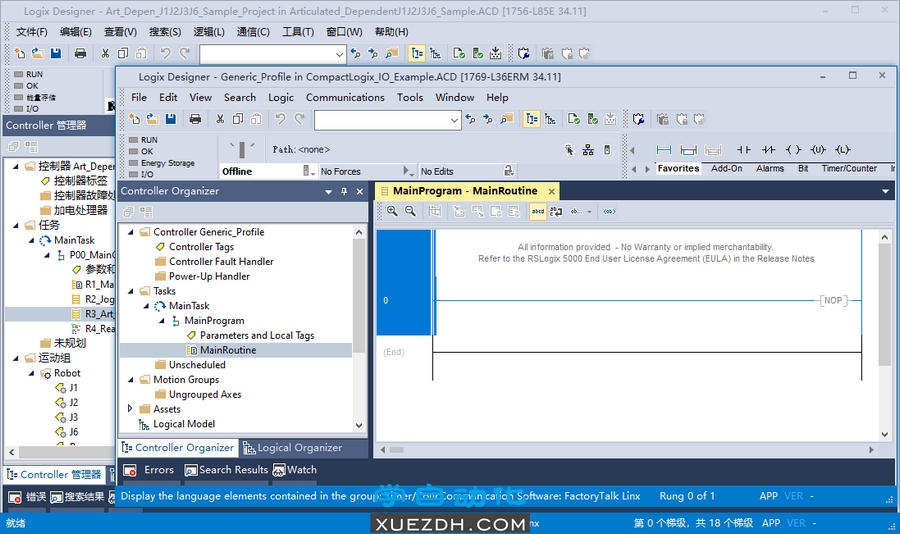Select Logical Model tree item
This screenshot has width=900, height=534.
pos(184,424)
